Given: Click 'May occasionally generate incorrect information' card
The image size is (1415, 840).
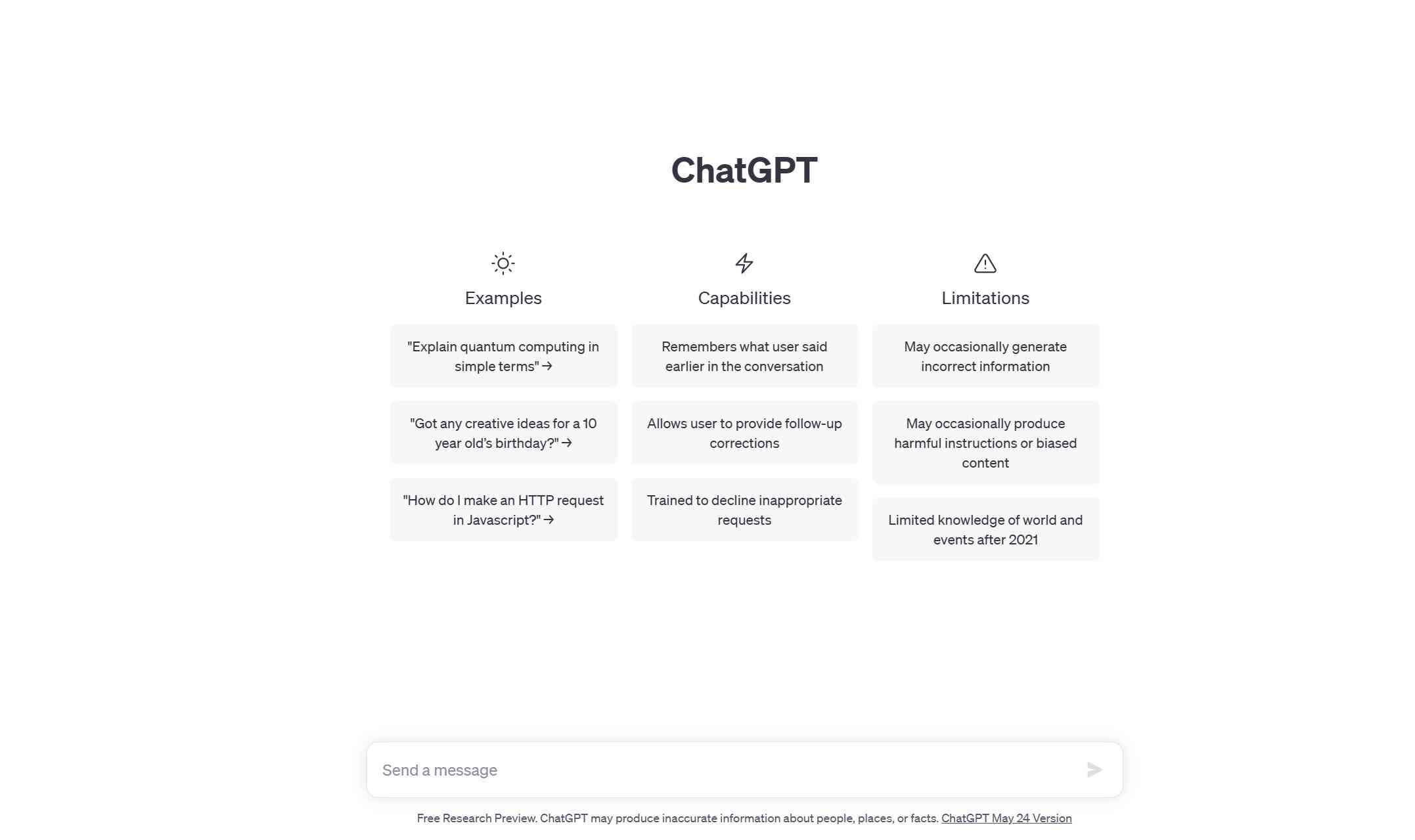Looking at the screenshot, I should [985, 355].
